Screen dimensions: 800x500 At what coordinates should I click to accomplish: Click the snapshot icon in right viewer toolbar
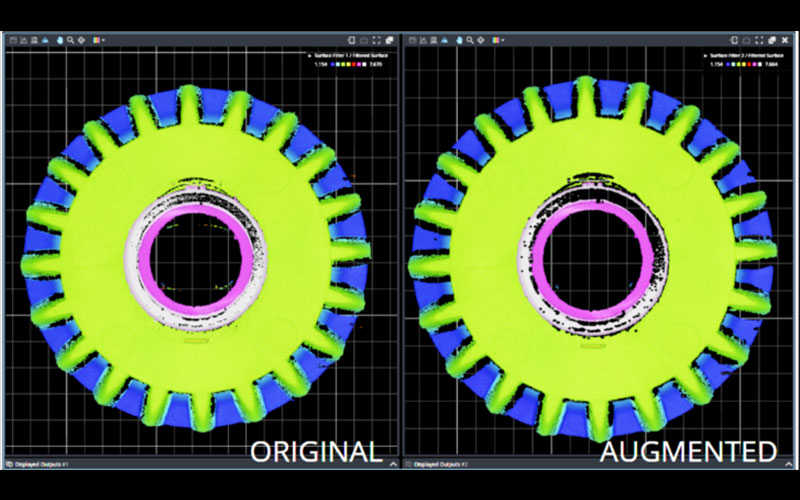click(744, 39)
